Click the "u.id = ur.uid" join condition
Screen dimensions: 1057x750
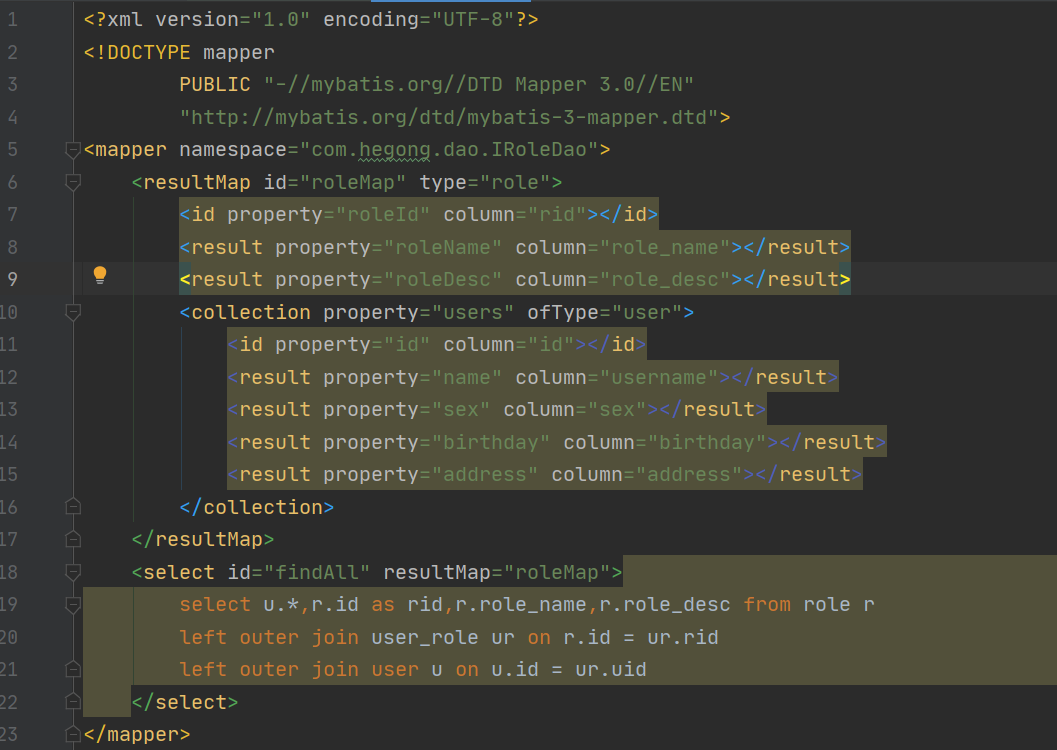point(568,669)
